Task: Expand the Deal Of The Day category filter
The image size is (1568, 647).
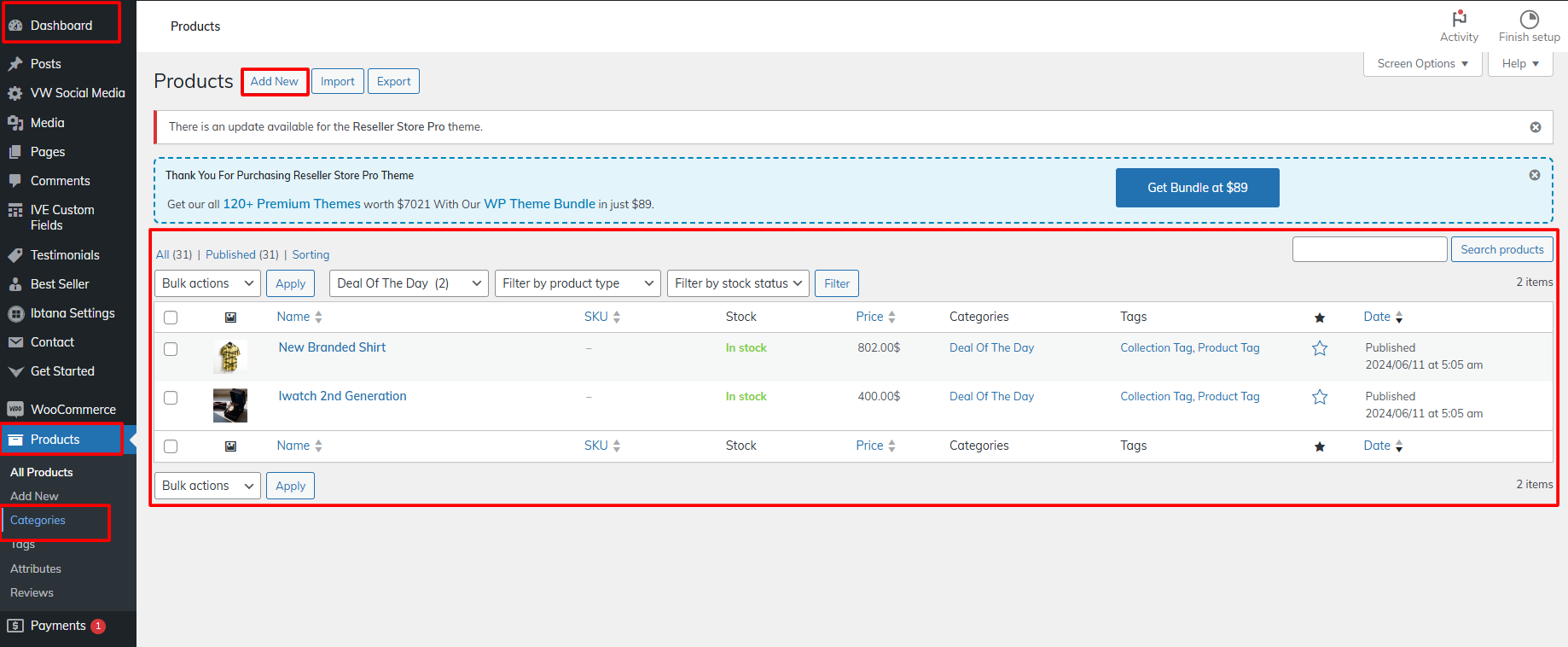Action: coord(409,283)
